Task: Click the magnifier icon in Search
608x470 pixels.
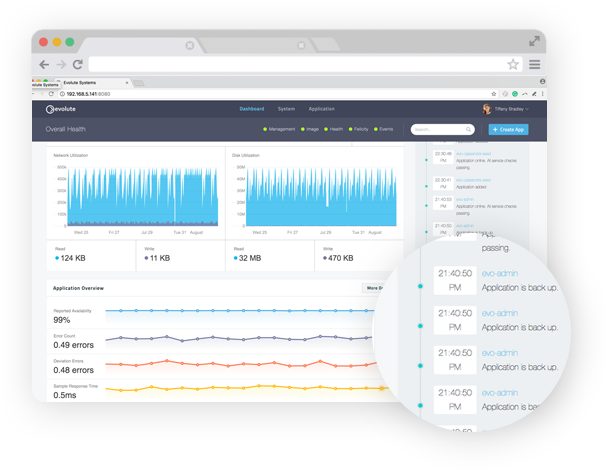Action: coord(468,129)
